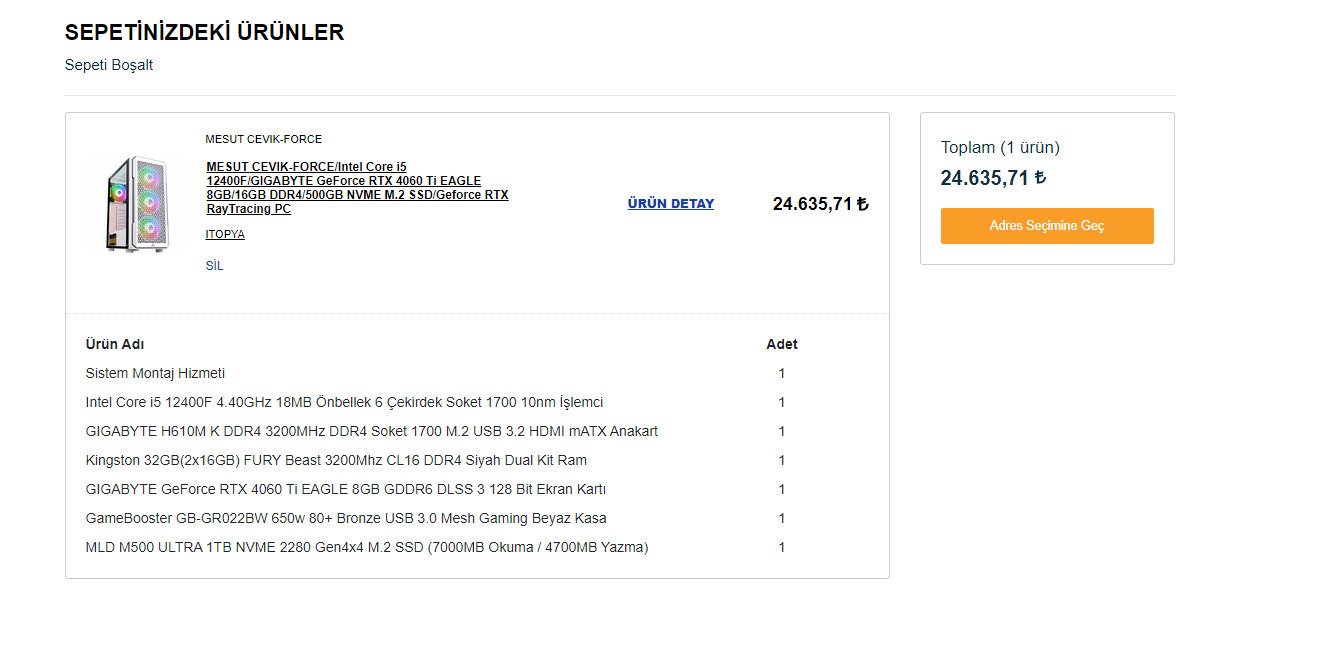The width and height of the screenshot is (1331, 665).
Task: Click the product row price 24.635,71 ₺
Action: 820,204
